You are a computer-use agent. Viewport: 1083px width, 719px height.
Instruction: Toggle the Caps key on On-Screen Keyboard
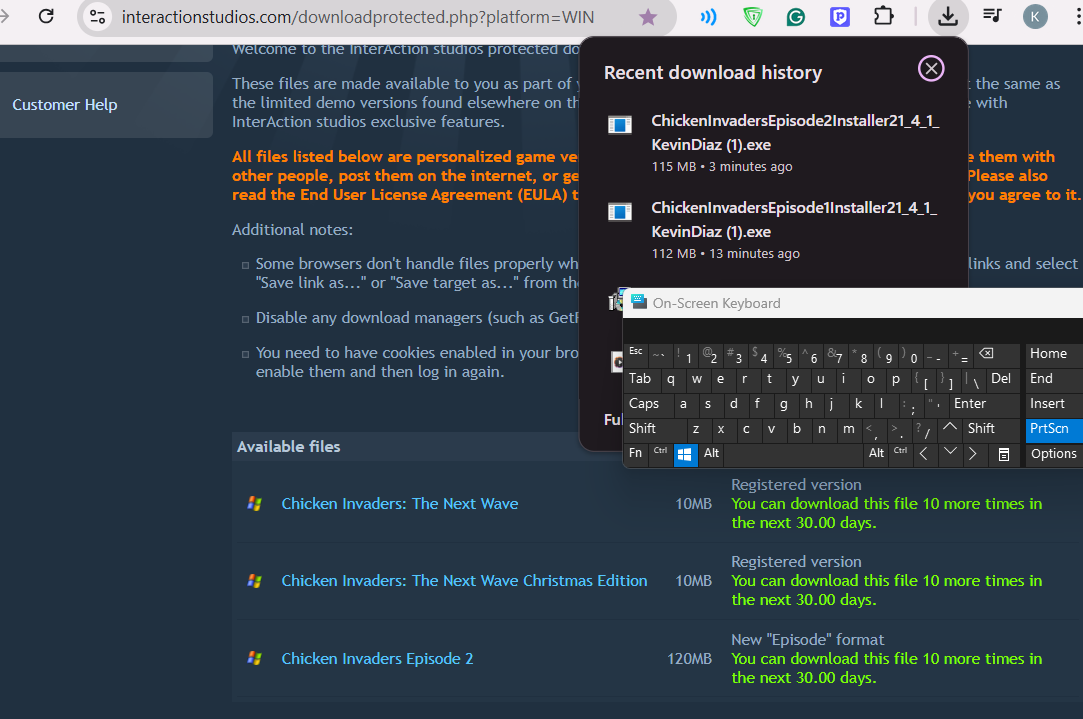click(x=644, y=404)
